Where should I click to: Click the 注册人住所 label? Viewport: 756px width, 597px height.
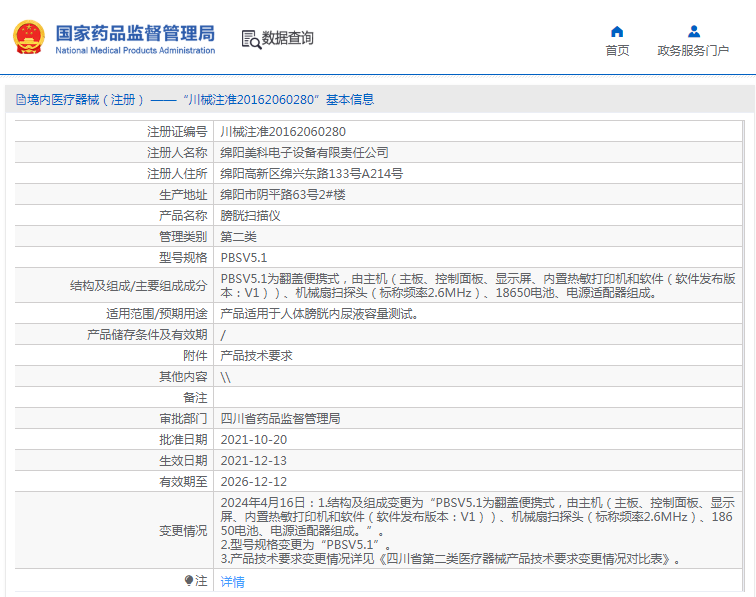[177, 174]
